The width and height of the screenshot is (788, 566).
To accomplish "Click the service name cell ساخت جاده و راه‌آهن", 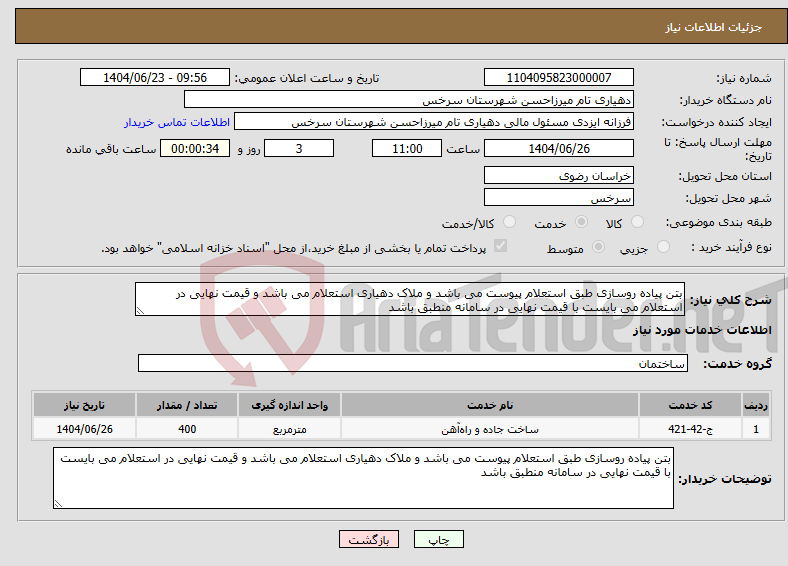I will 490,429.
